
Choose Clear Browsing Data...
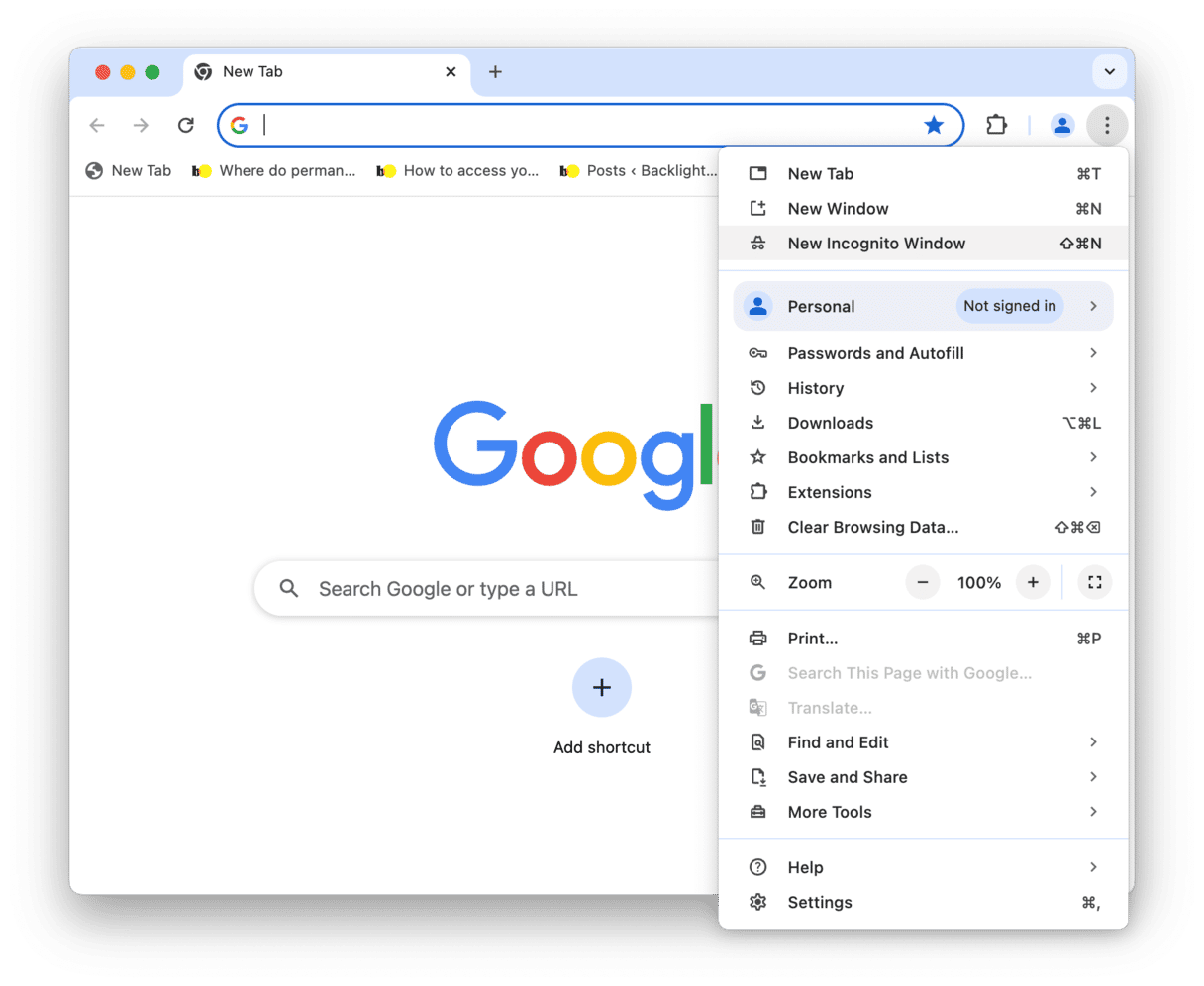tap(923, 527)
